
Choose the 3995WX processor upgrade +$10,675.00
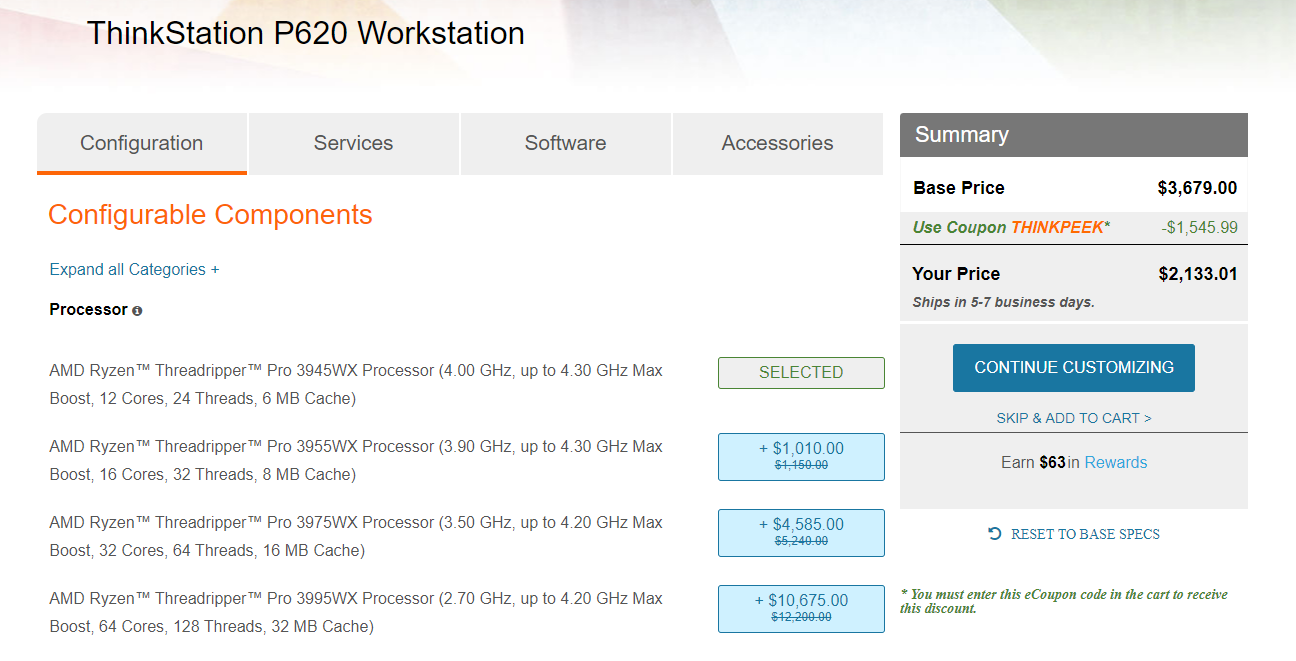(801, 608)
